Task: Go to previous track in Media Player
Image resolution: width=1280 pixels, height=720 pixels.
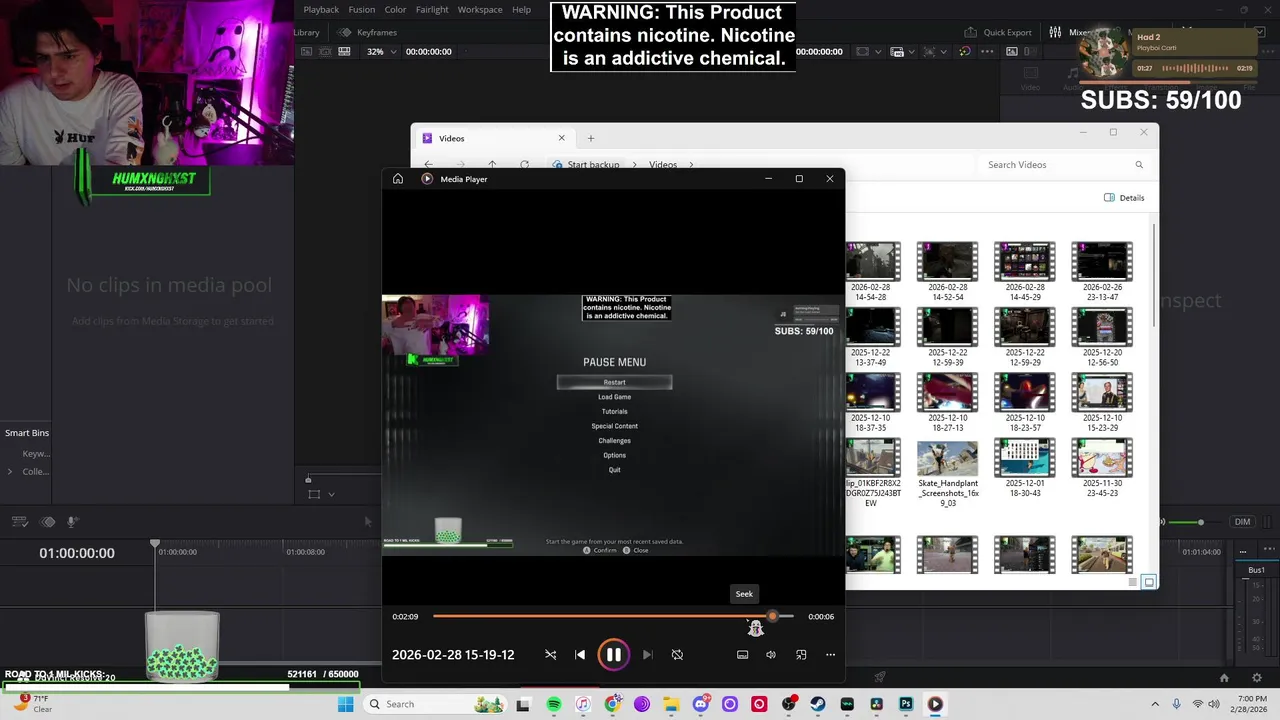Action: click(580, 655)
